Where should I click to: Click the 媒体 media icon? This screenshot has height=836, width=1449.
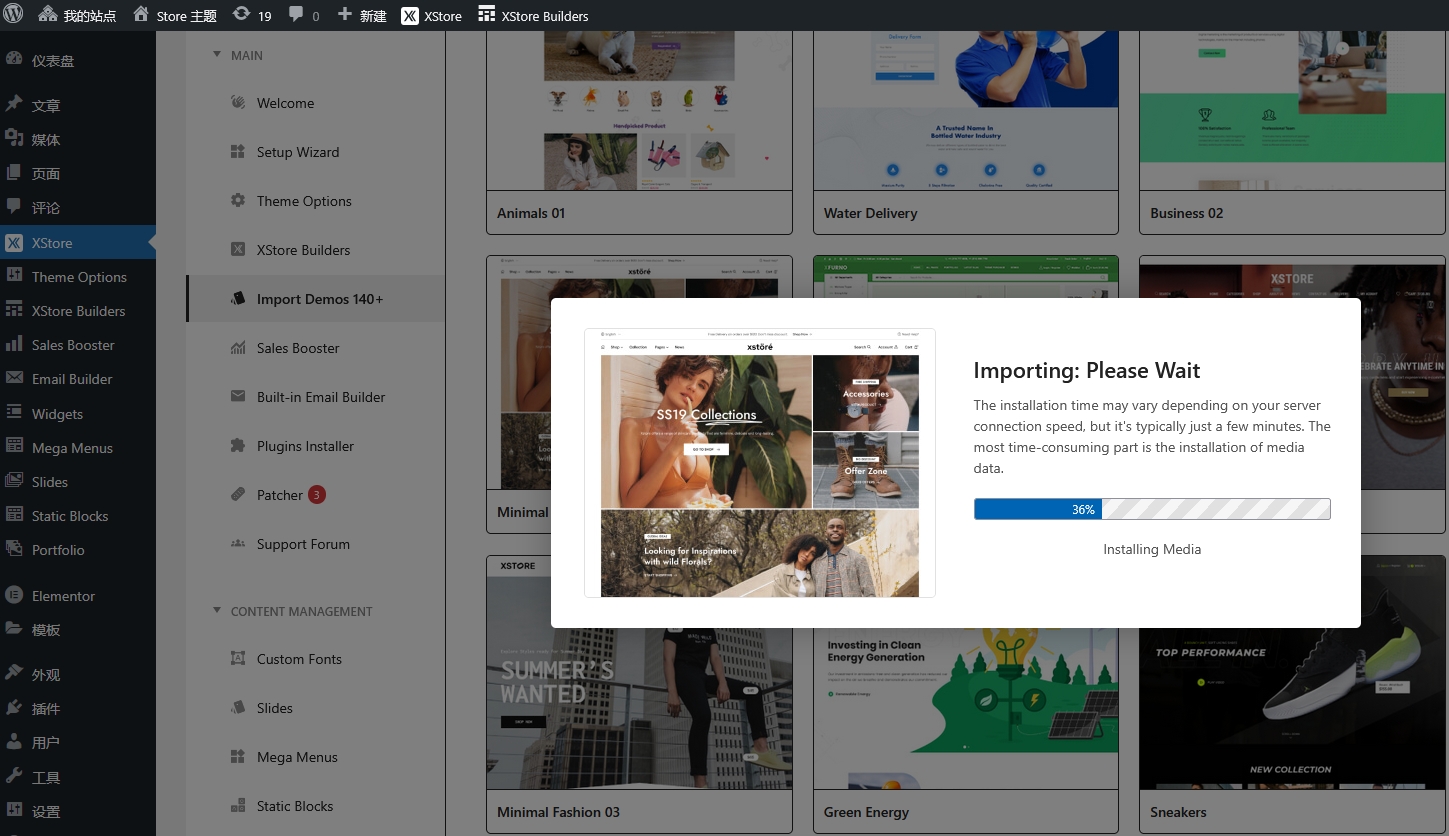pyautogui.click(x=14, y=138)
